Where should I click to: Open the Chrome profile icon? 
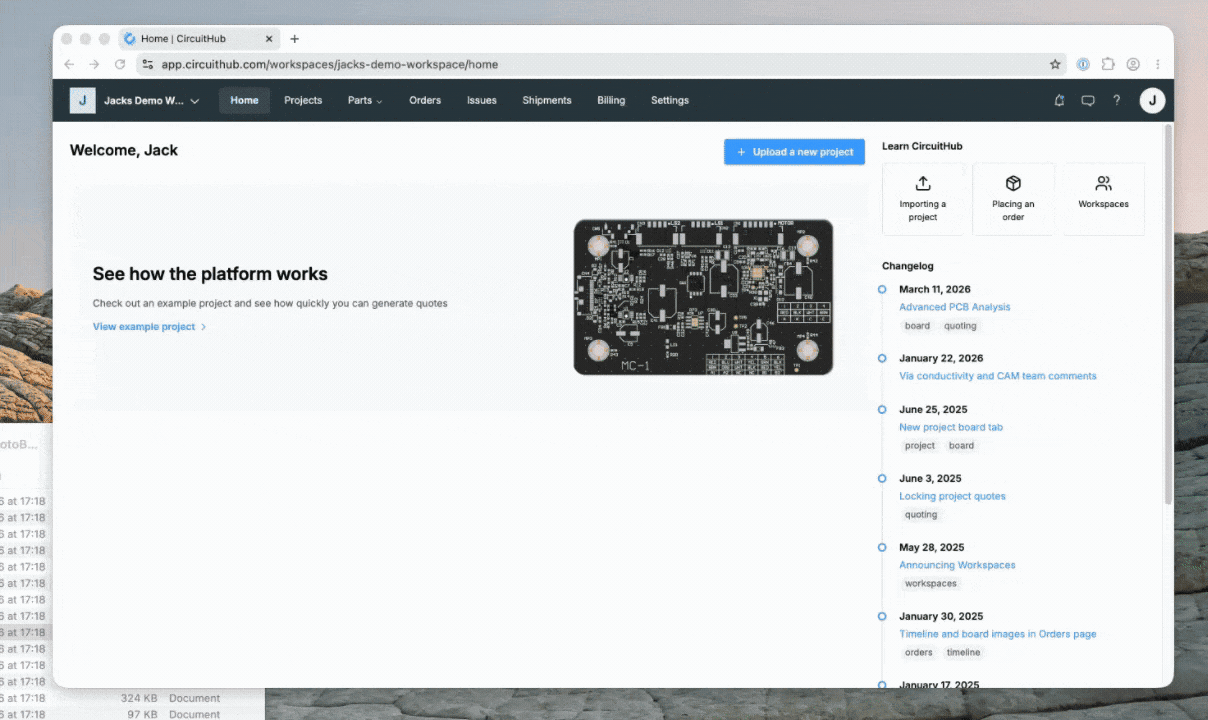coord(1133,64)
